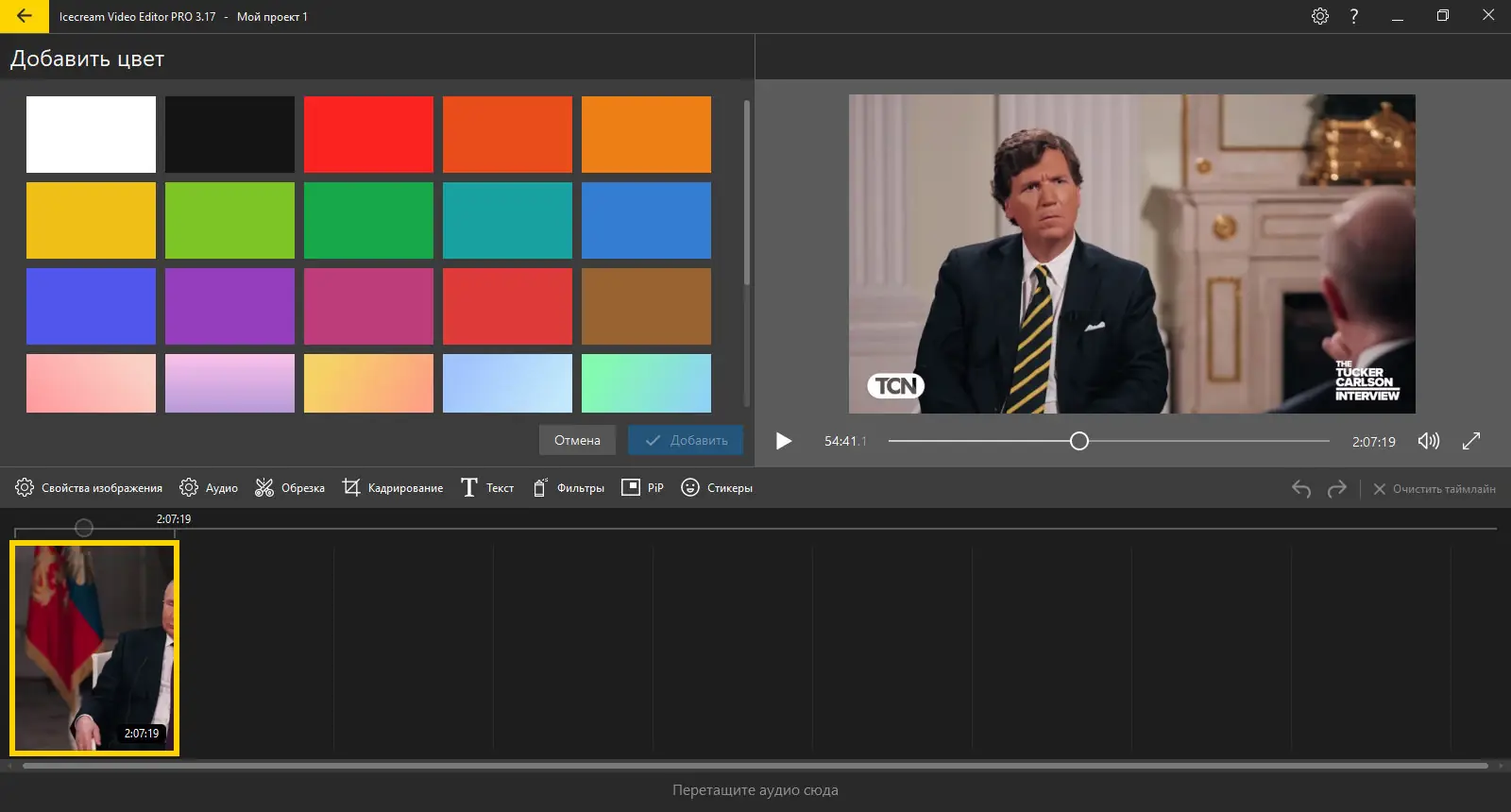Pick the crimson red swatch in third row
Image resolution: width=1511 pixels, height=812 pixels.
(507, 306)
